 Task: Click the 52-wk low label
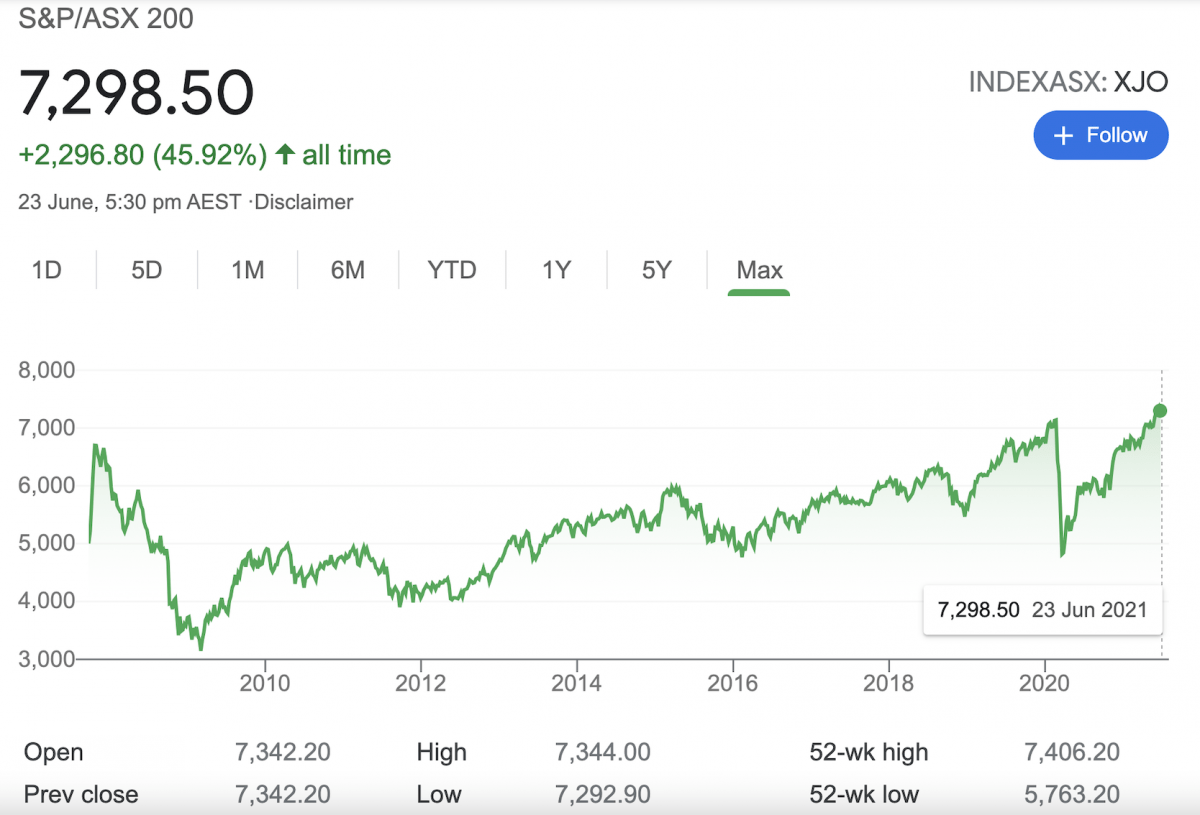(x=865, y=795)
